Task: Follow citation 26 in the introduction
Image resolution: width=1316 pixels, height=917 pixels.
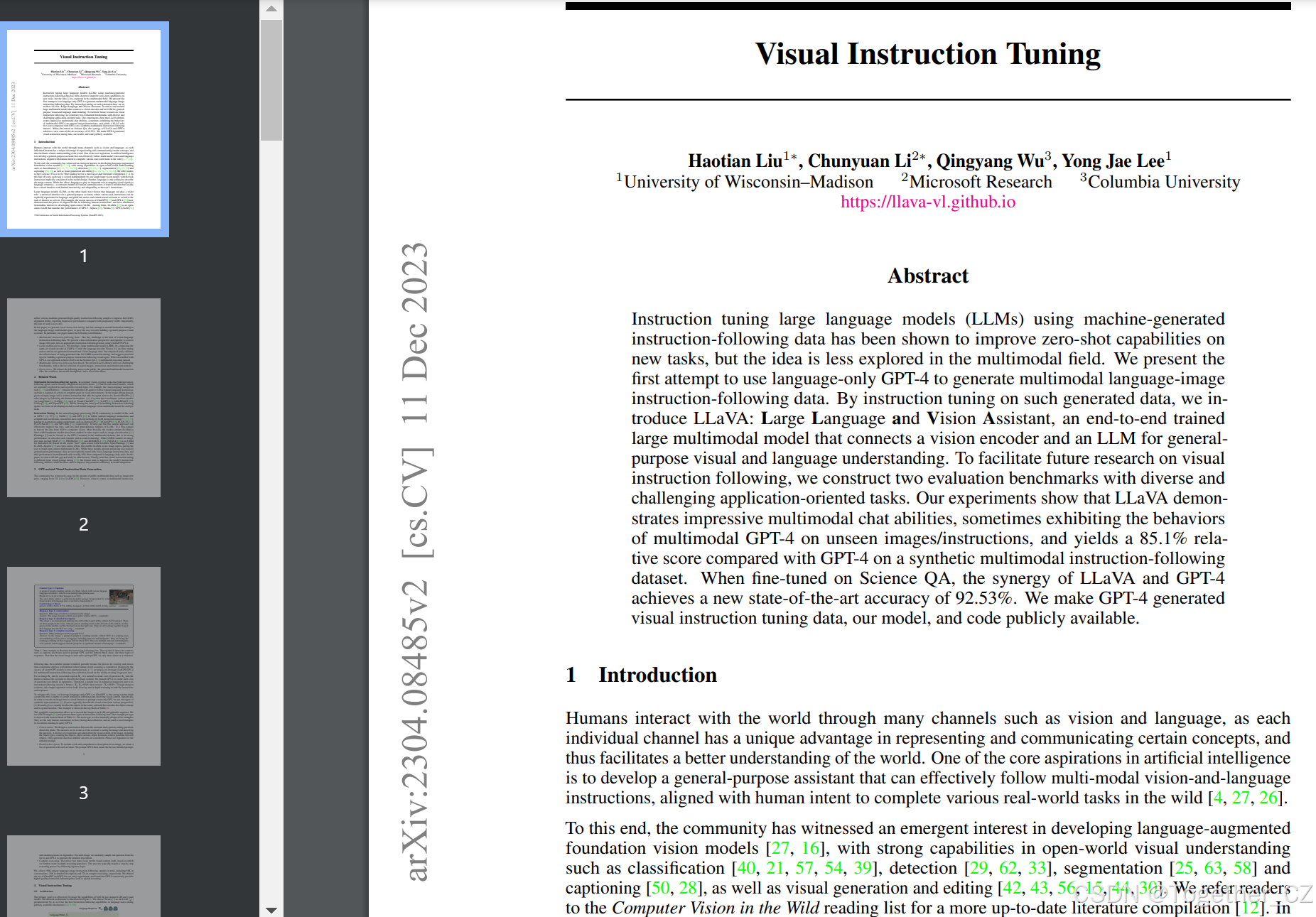Action: click(x=1268, y=798)
